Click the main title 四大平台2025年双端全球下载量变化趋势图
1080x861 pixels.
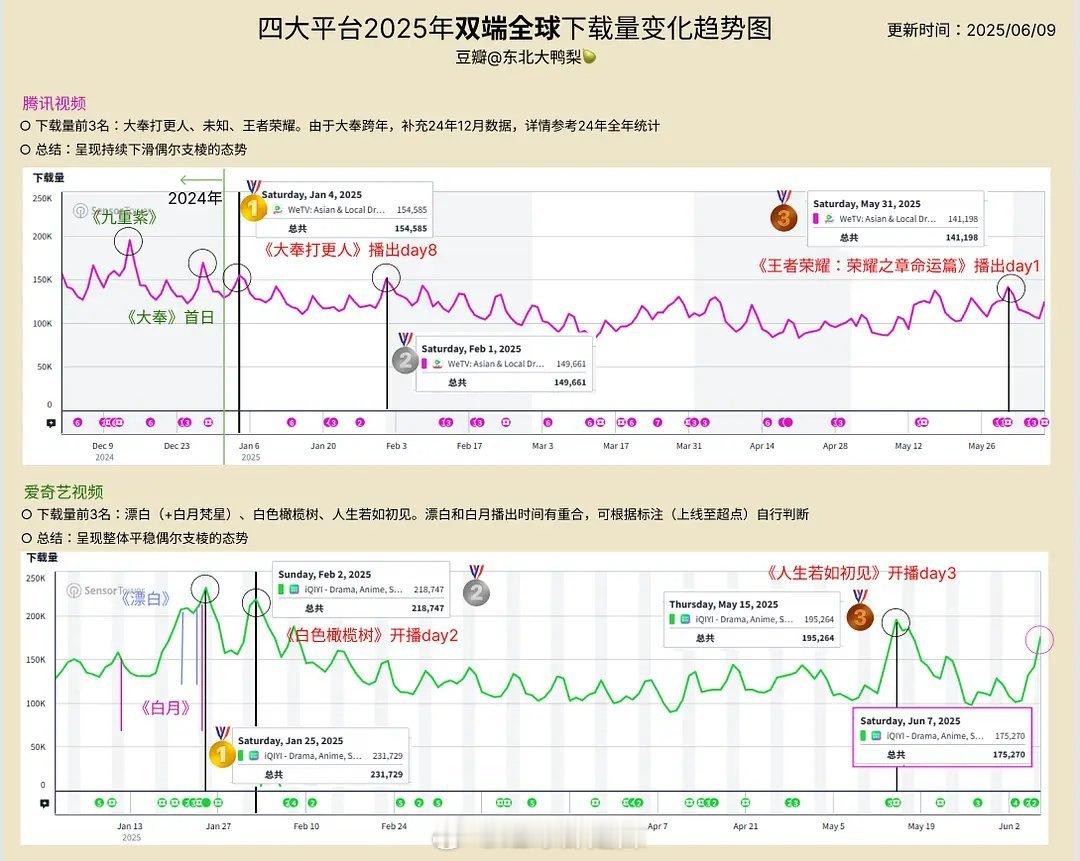(515, 28)
